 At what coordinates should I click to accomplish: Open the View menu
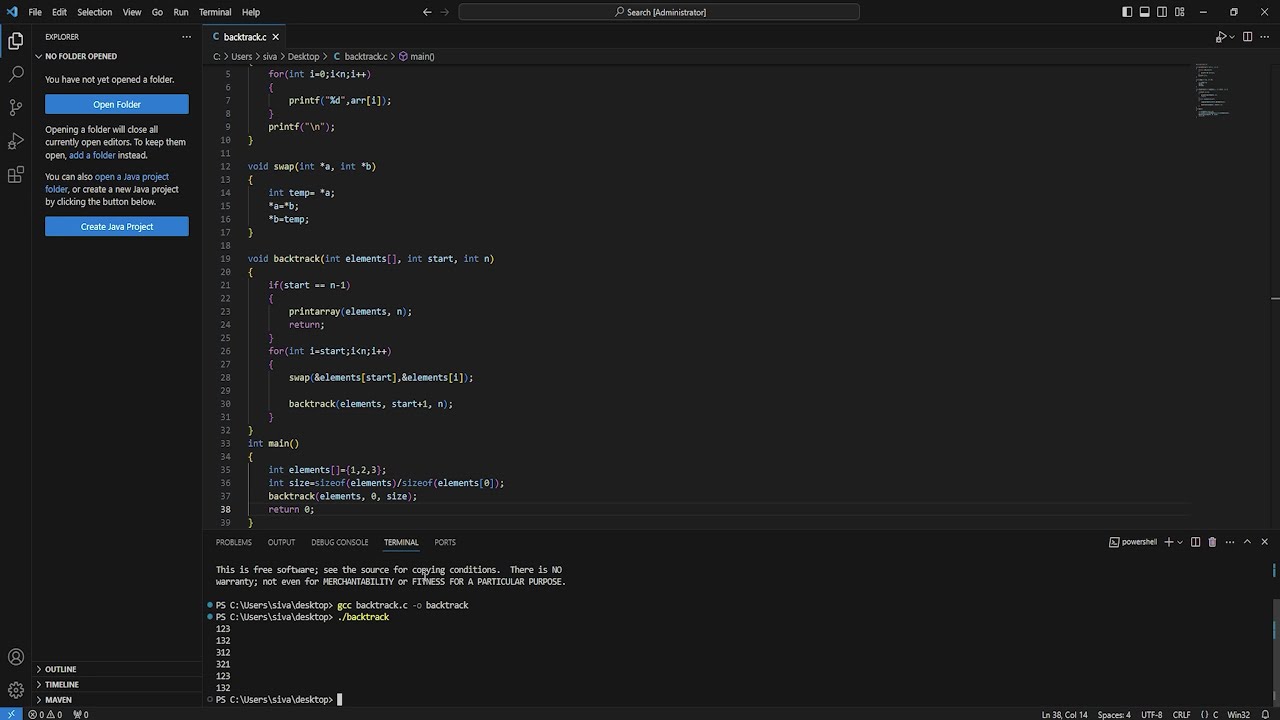(x=132, y=12)
